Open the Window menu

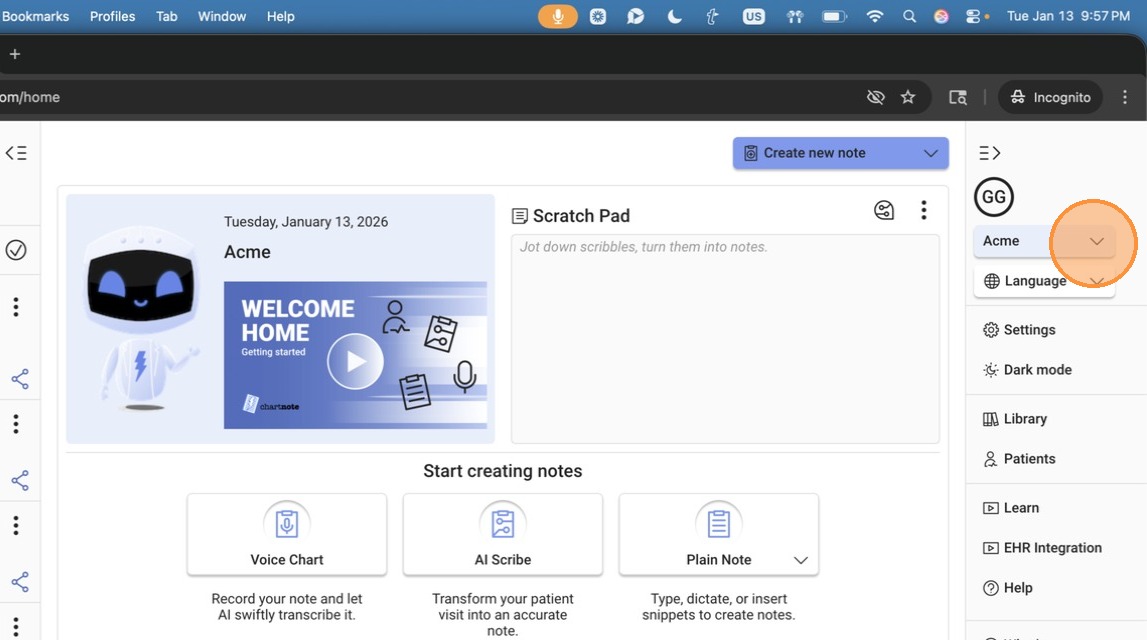tap(222, 16)
